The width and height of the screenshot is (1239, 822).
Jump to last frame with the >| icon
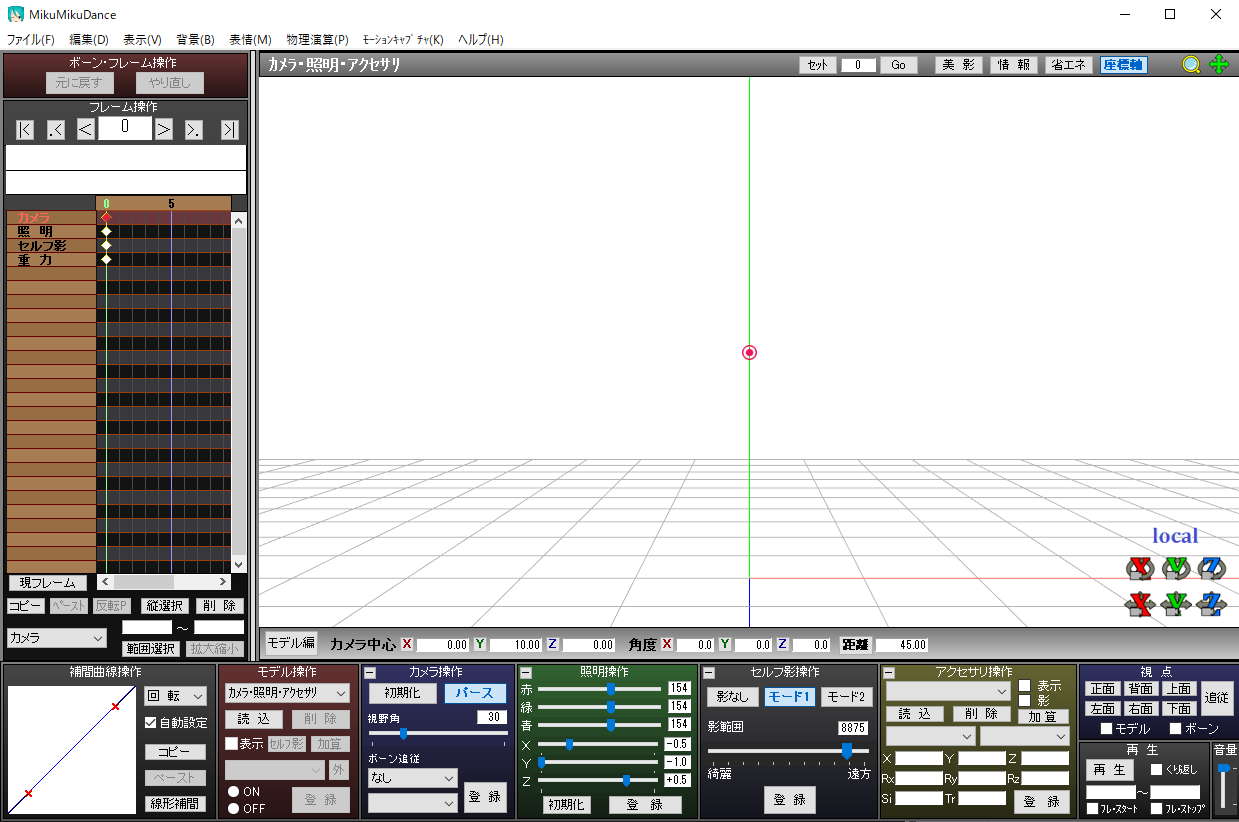point(229,128)
